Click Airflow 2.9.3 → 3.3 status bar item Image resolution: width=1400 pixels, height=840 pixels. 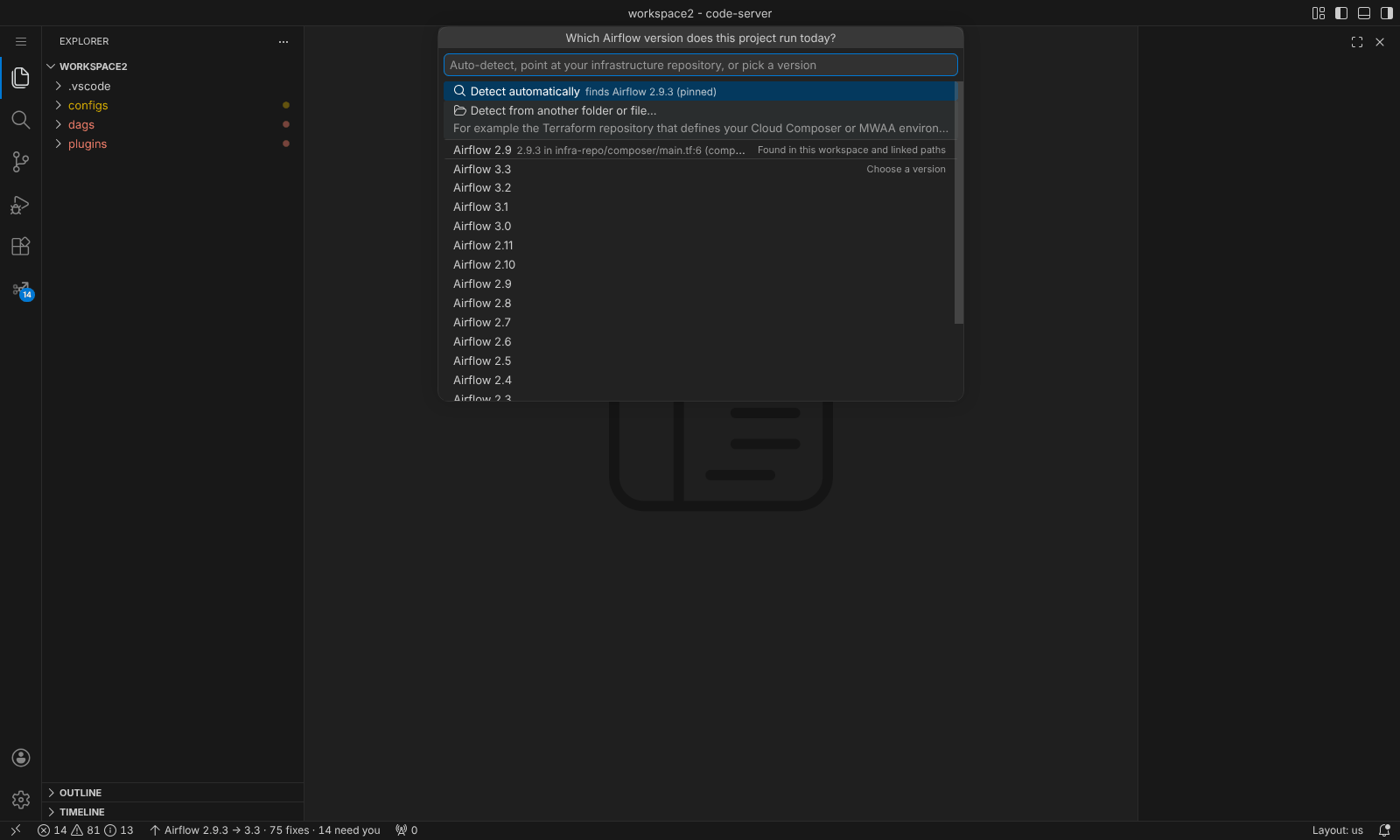(x=265, y=830)
